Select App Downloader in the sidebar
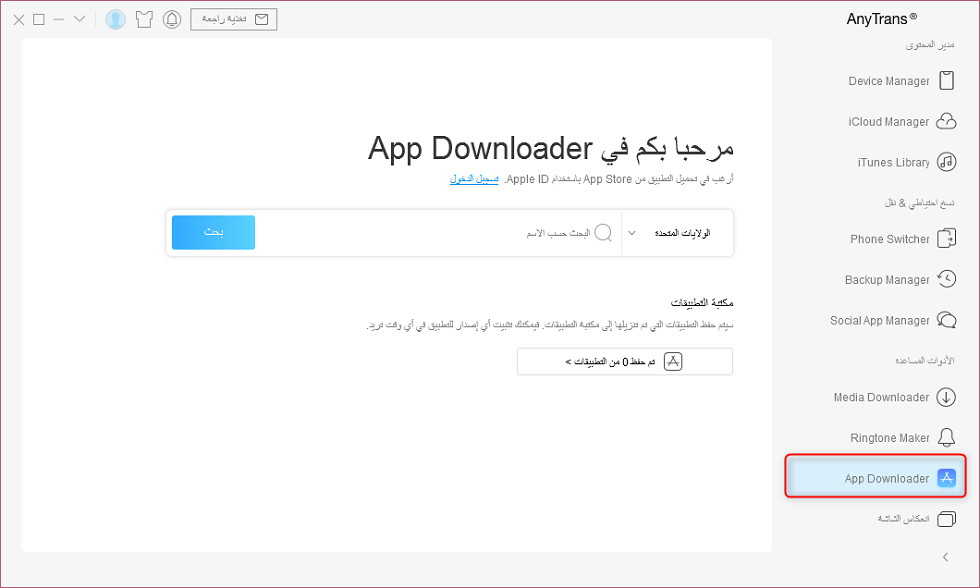Viewport: 980px width, 588px height. [875, 477]
